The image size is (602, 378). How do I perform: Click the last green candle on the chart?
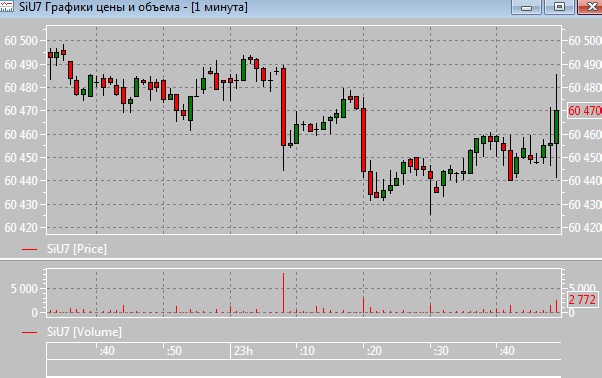tap(556, 127)
